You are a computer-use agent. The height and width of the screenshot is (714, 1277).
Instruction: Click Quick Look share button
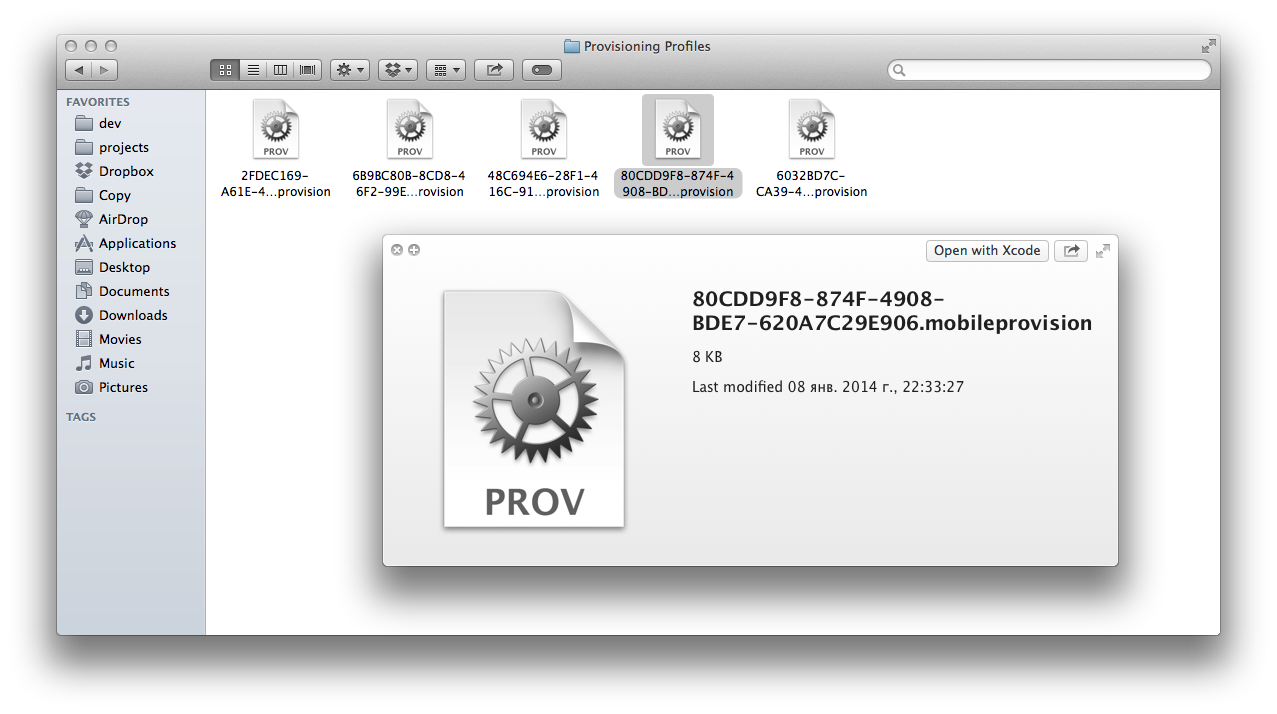point(1072,251)
